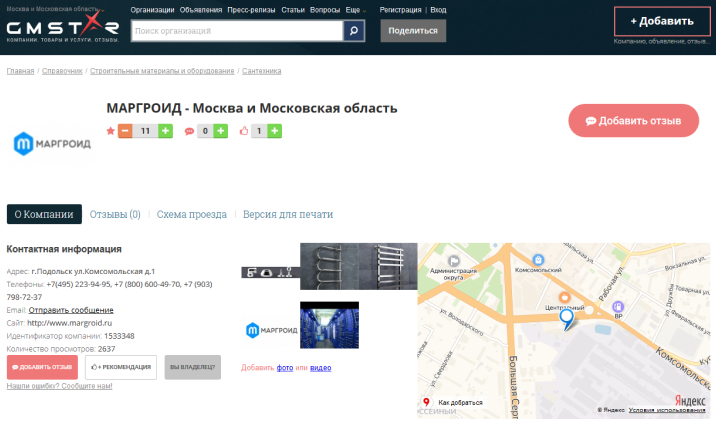Open the blue warehouse photo thumbnail
Viewport: 716px width, 426px height.
[329, 325]
